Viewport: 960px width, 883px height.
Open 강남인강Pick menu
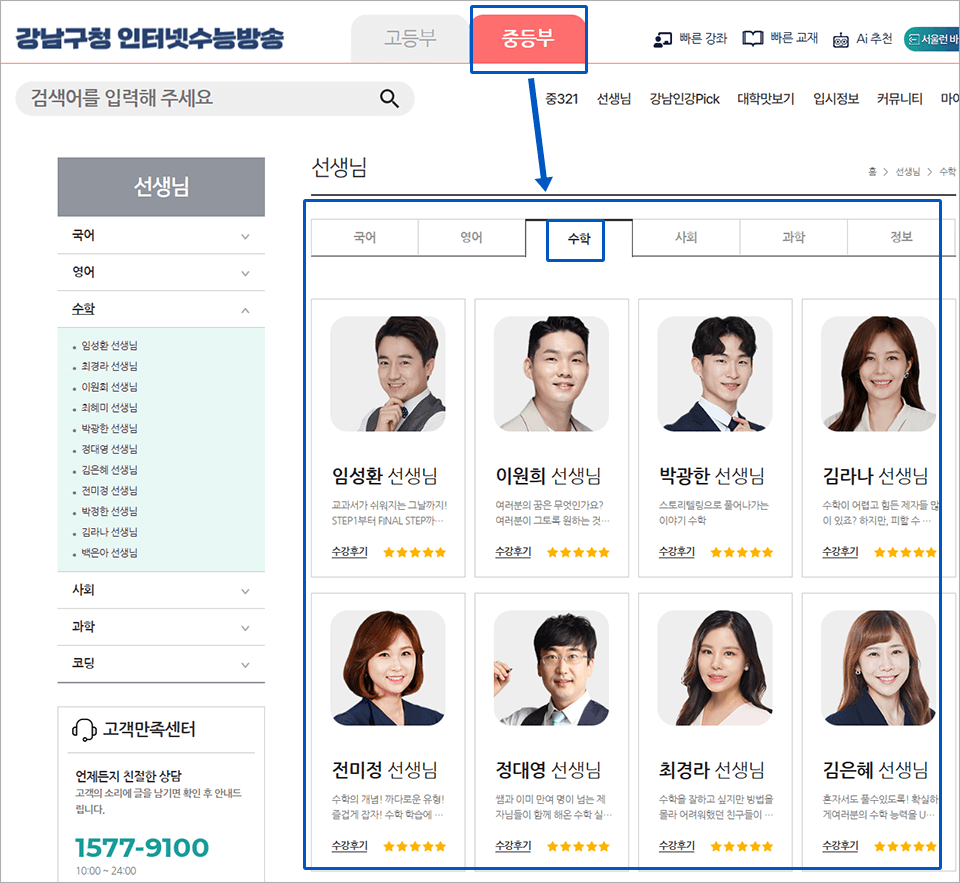[x=684, y=99]
